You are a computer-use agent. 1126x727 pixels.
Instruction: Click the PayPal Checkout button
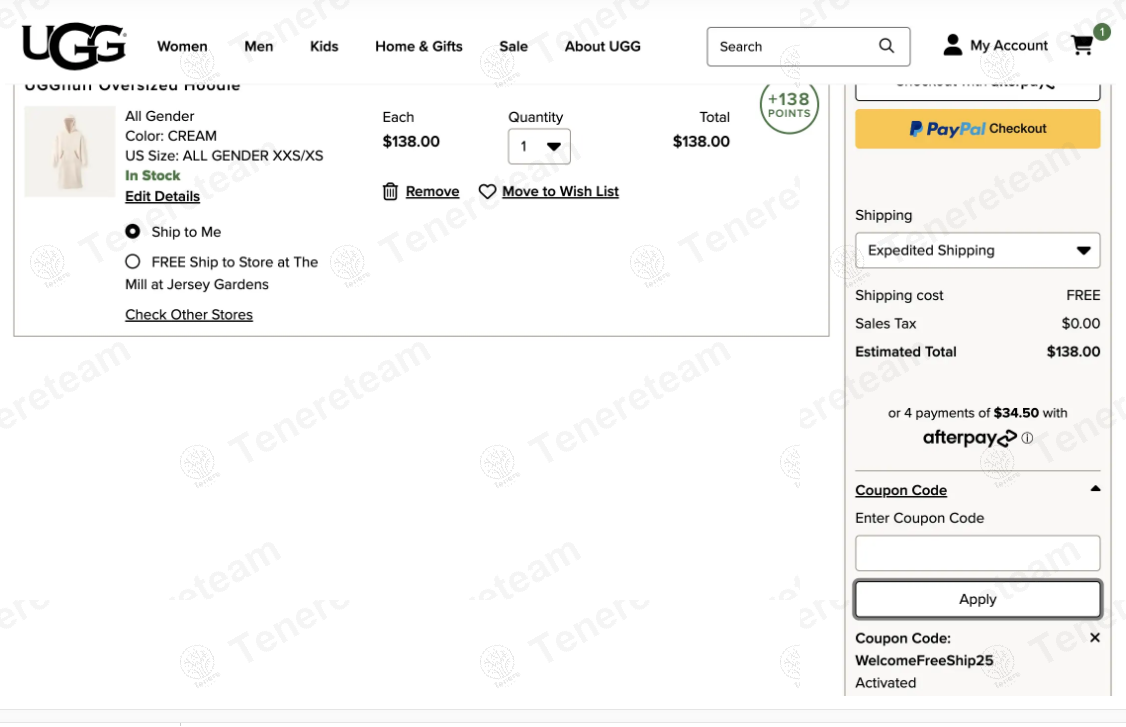977,129
